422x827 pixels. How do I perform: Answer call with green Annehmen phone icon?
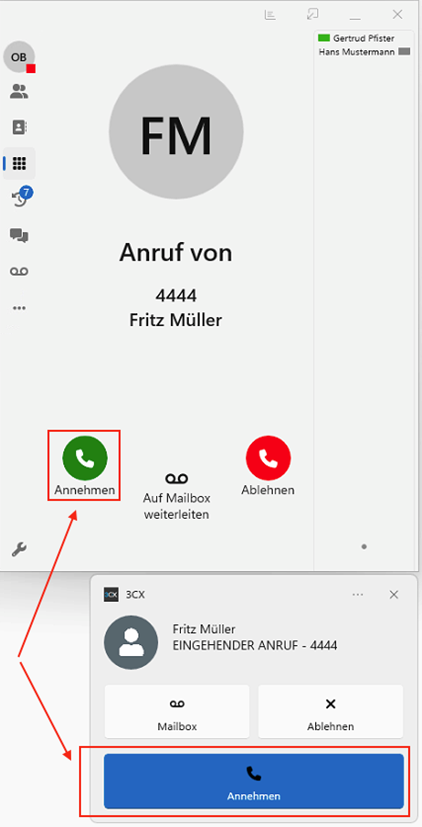pos(84,458)
